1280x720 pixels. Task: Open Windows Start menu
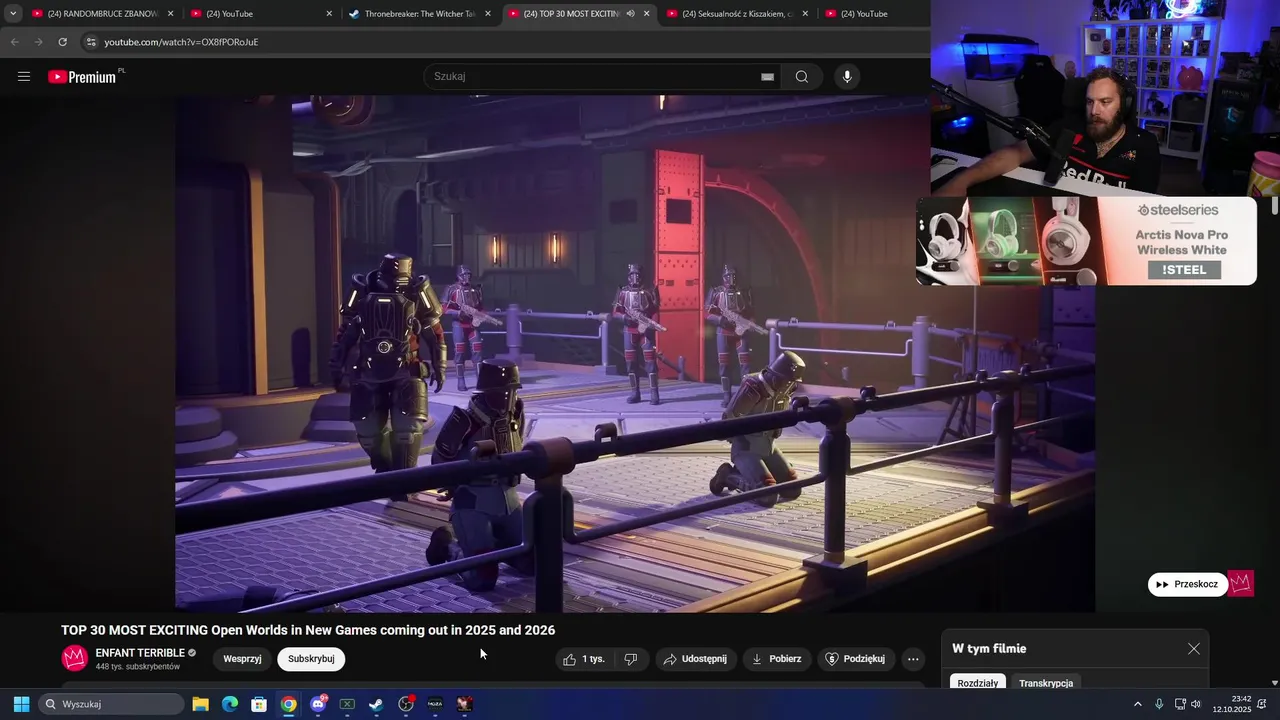click(x=21, y=704)
